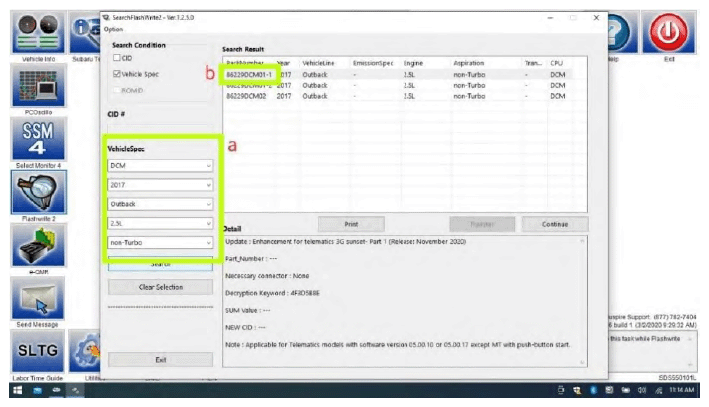Screen dimensions: 709x407
Task: Enable the CID search condition checkbox
Action: [x=117, y=58]
